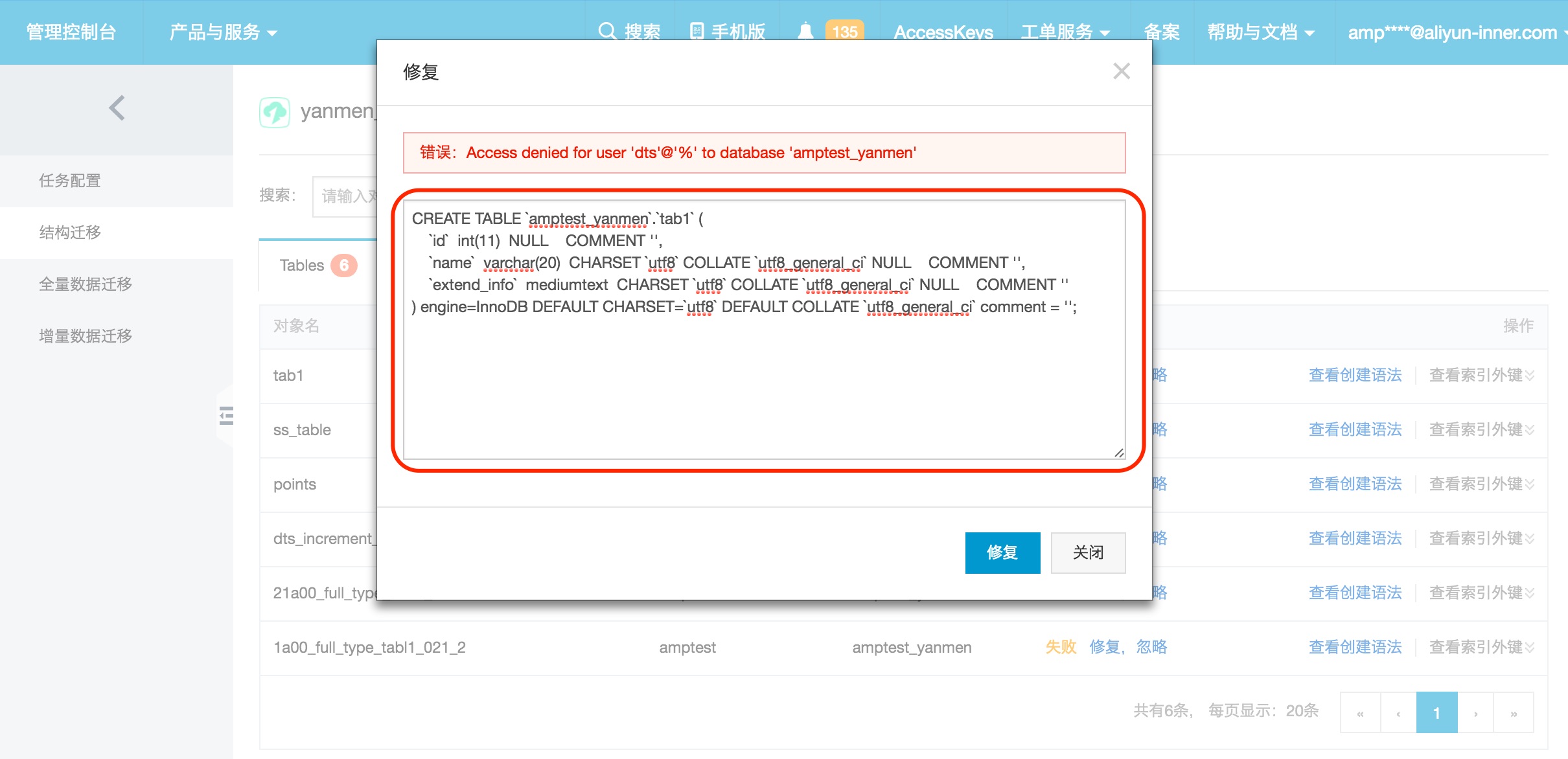This screenshot has width=1568, height=759.
Task: Go to previous page with ‹ button
Action: click(1398, 713)
